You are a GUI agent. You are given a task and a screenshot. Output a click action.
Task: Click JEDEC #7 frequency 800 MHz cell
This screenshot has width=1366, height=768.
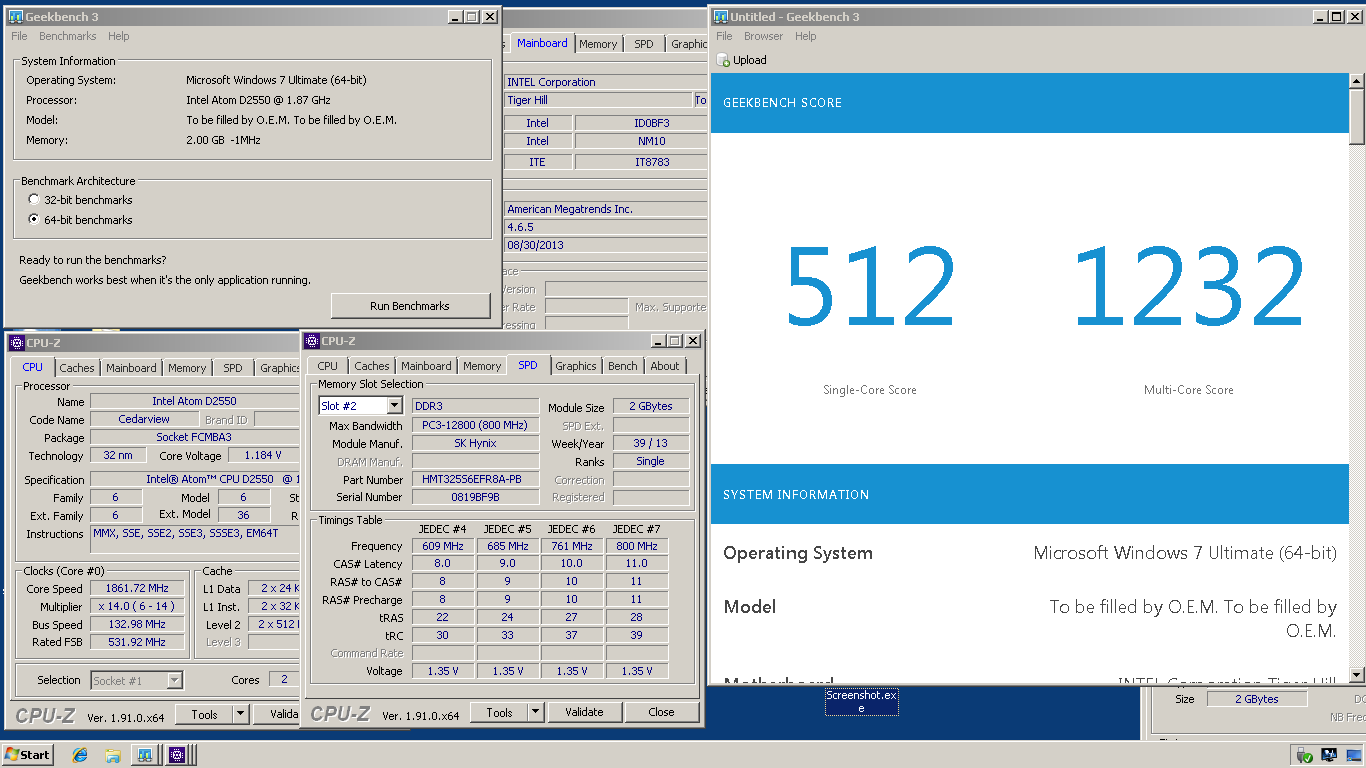click(x=637, y=546)
